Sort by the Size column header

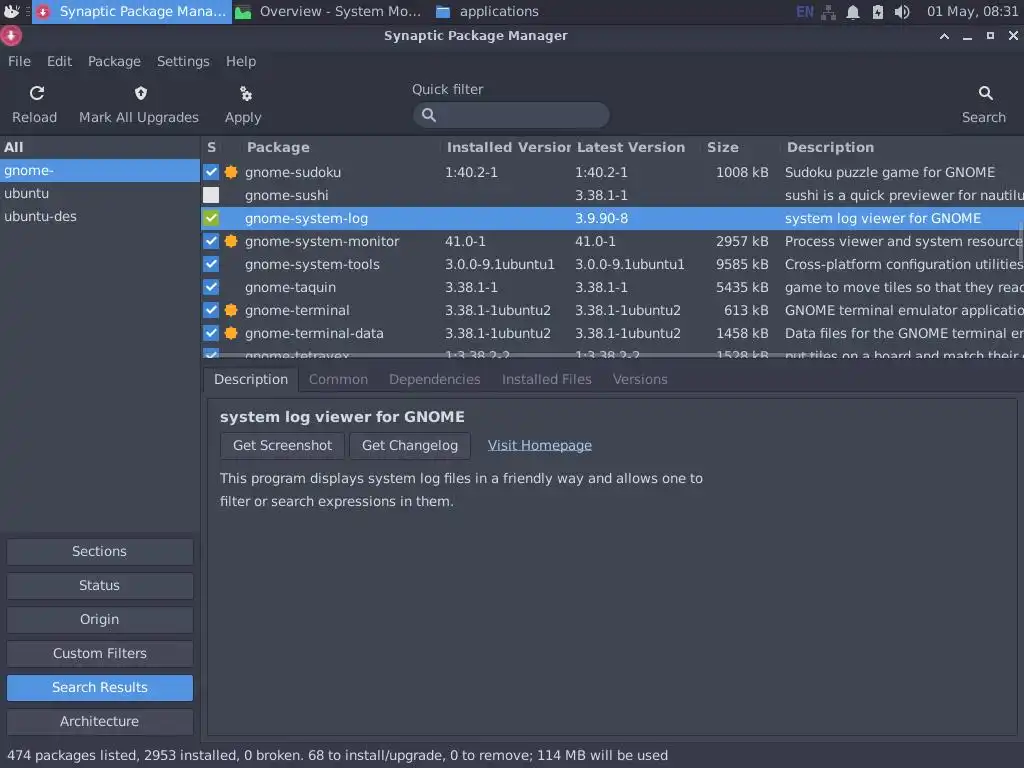click(x=741, y=148)
